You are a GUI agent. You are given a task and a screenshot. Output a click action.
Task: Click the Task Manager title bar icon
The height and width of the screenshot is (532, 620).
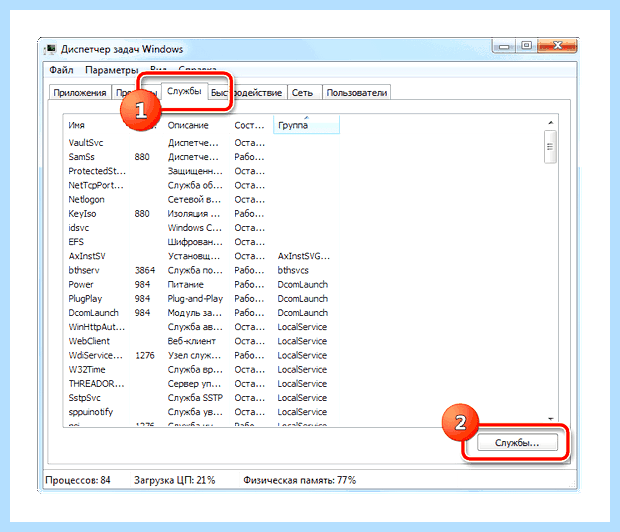pos(51,49)
